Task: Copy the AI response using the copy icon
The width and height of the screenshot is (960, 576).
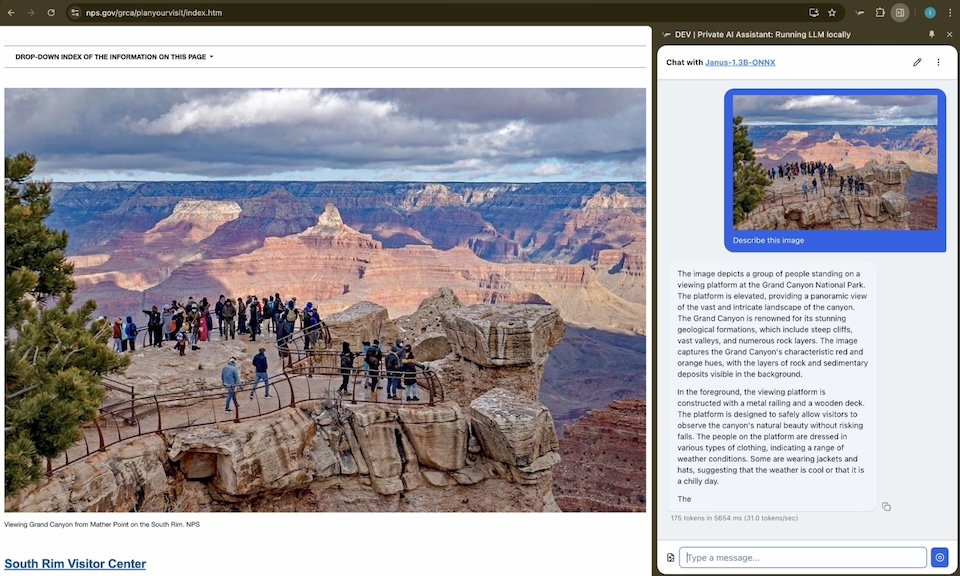Action: 886,507
